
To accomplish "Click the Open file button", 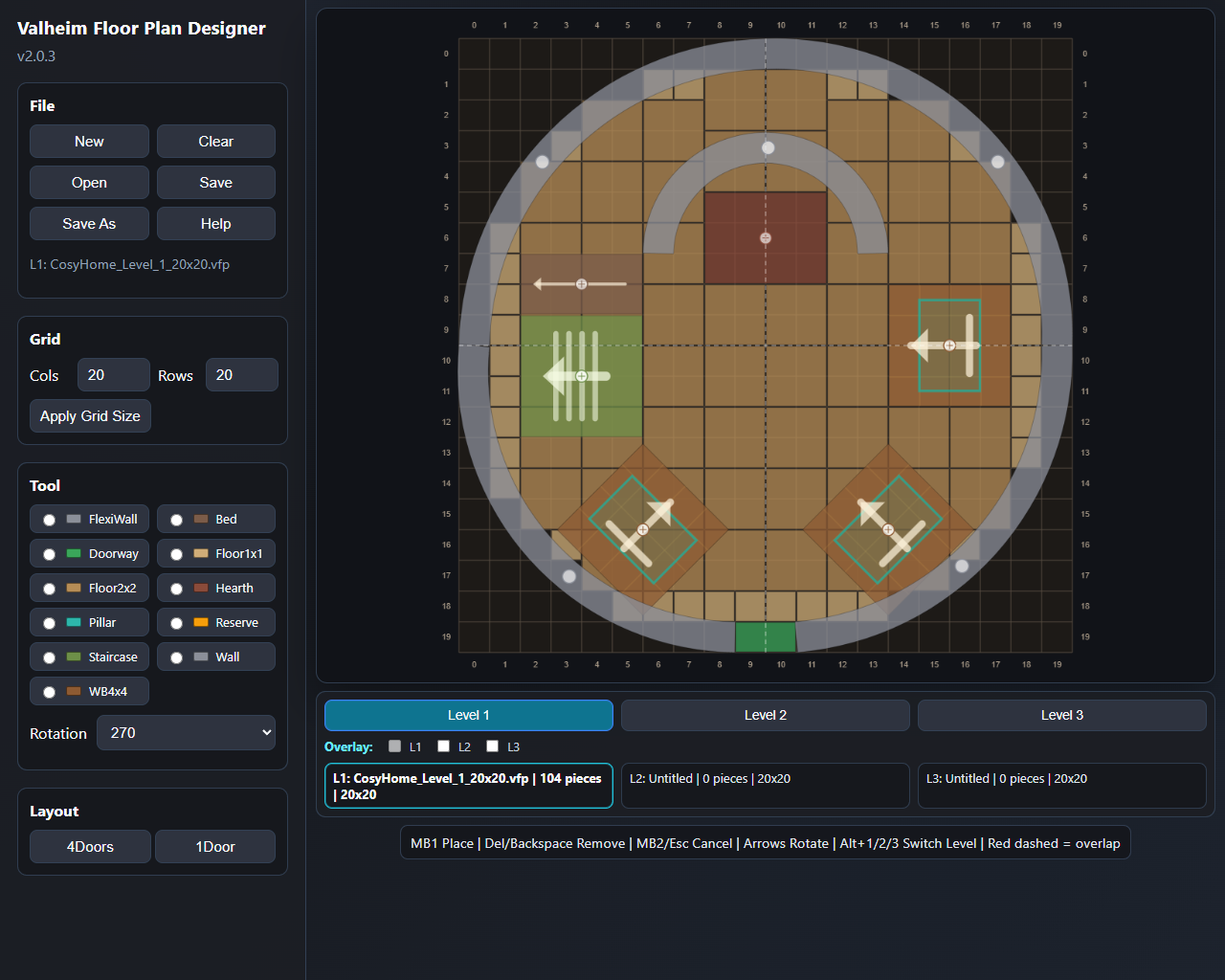I will pos(89,183).
